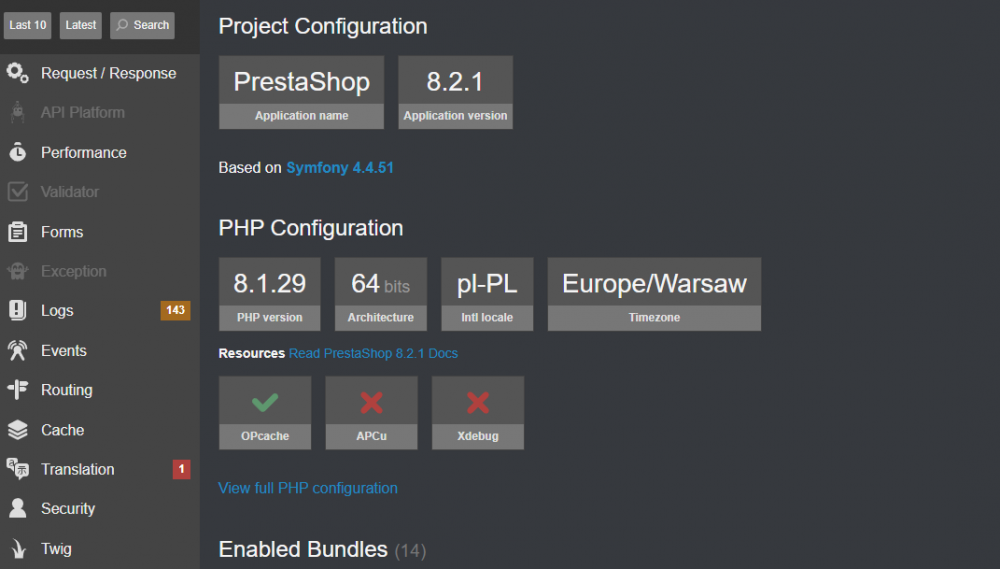Click the red APCu cross
Screen dimensions: 1000x569
point(371,403)
